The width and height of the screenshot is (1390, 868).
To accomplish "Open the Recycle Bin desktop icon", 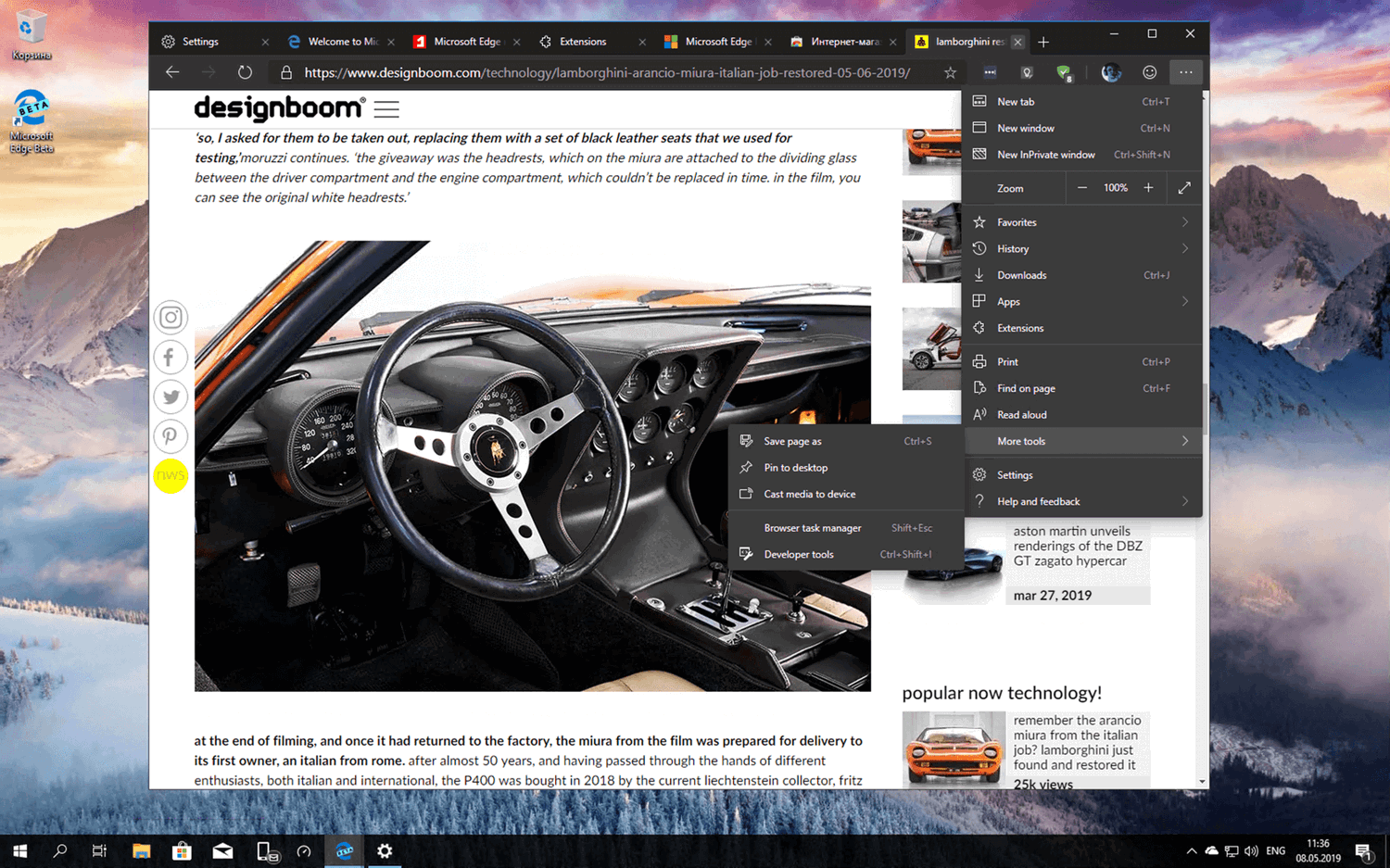I will (x=32, y=35).
